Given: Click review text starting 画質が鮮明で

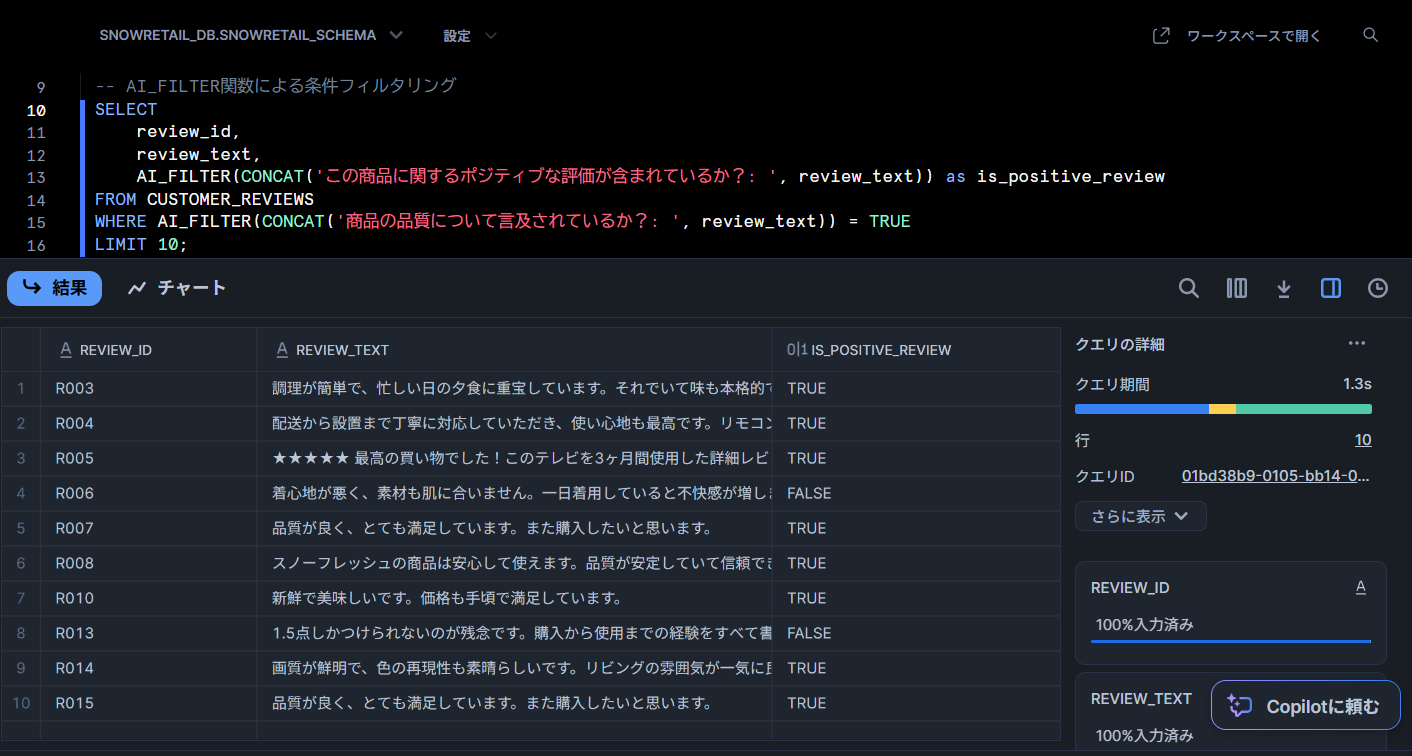Looking at the screenshot, I should tap(521, 668).
